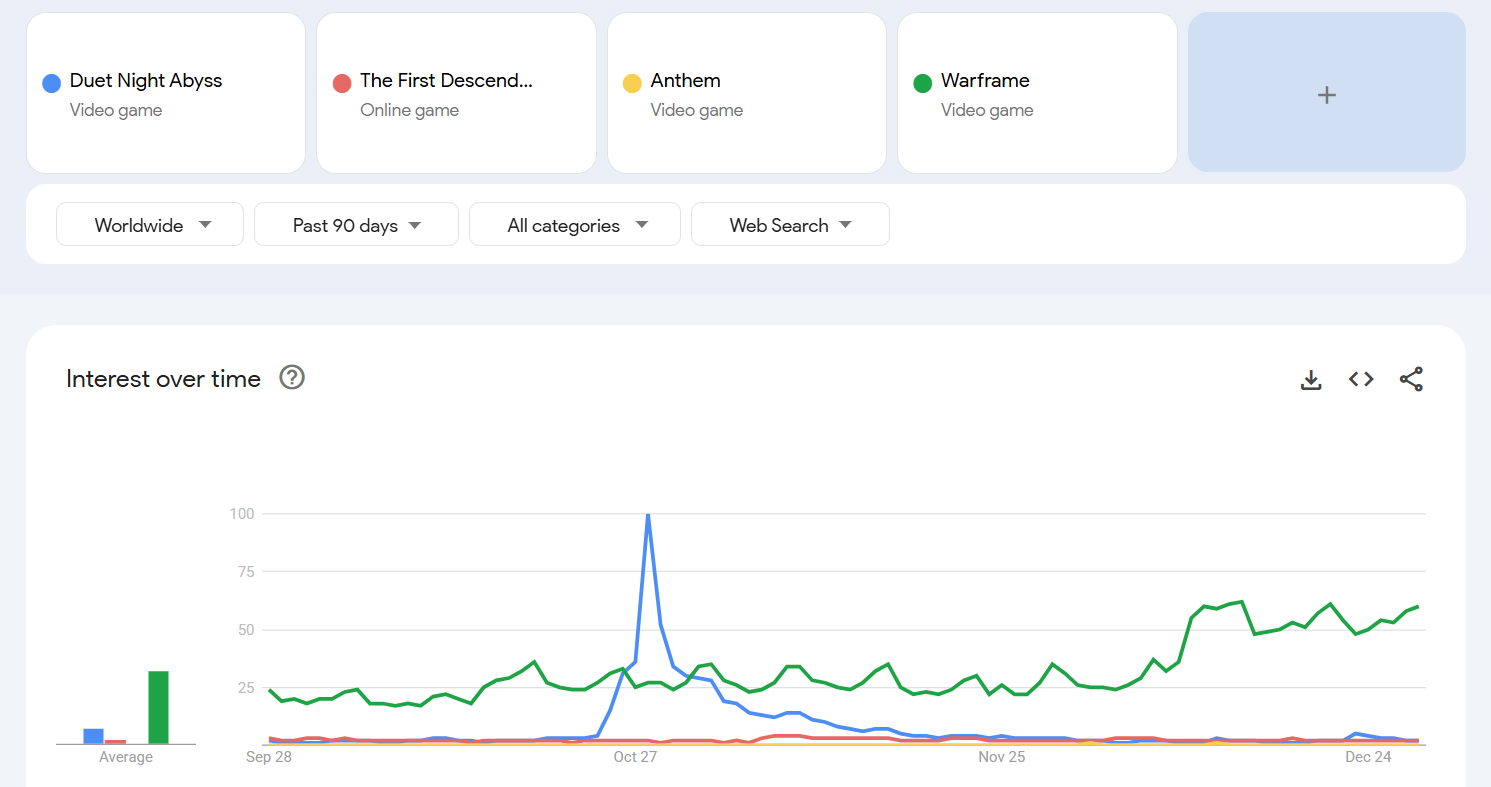Viewport: 1491px width, 787px height.
Task: Click the "Interest over time" heading
Action: [163, 379]
